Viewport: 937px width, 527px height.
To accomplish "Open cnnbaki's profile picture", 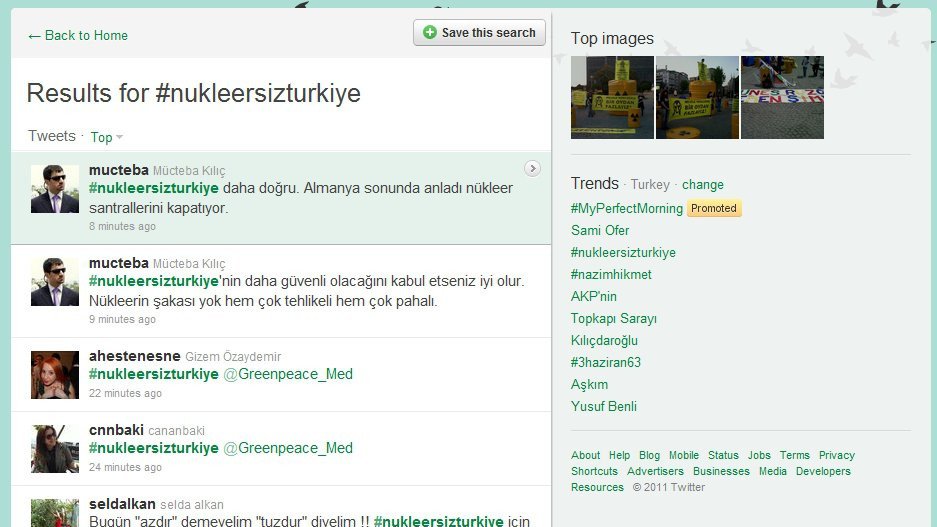I will [55, 449].
